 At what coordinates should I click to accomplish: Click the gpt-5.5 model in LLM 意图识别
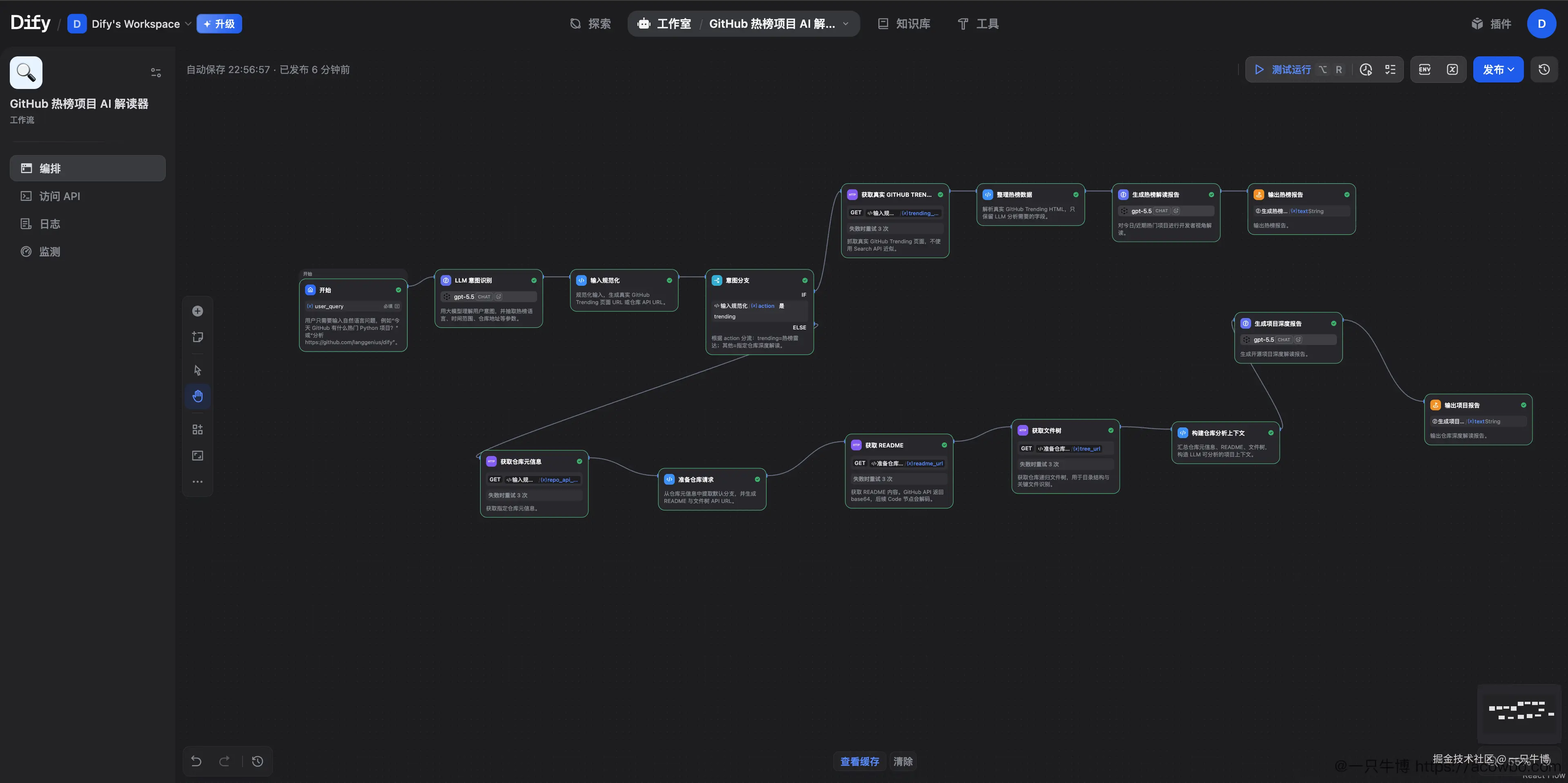(x=488, y=297)
